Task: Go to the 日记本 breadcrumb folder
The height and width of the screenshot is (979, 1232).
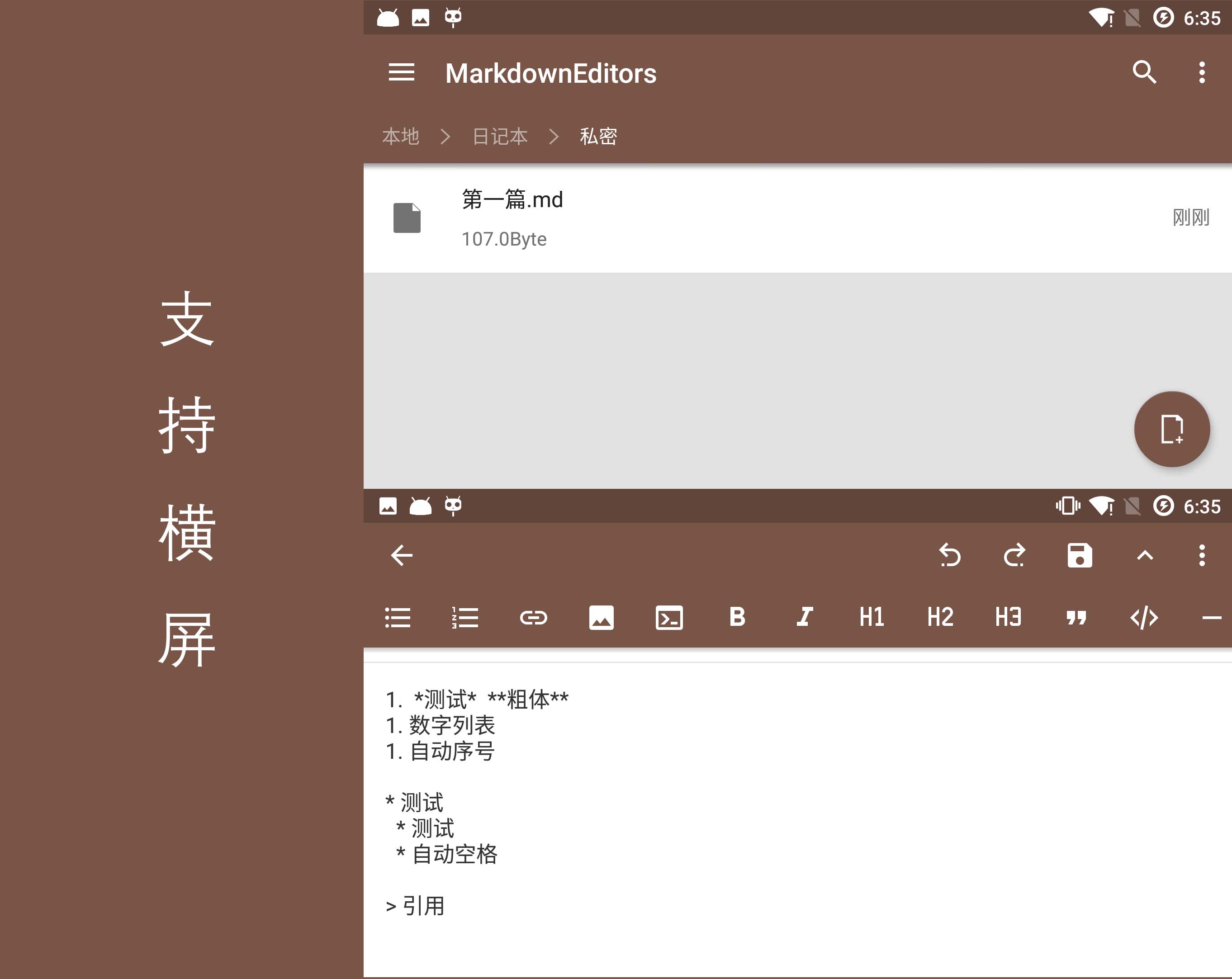Action: pyautogui.click(x=500, y=137)
